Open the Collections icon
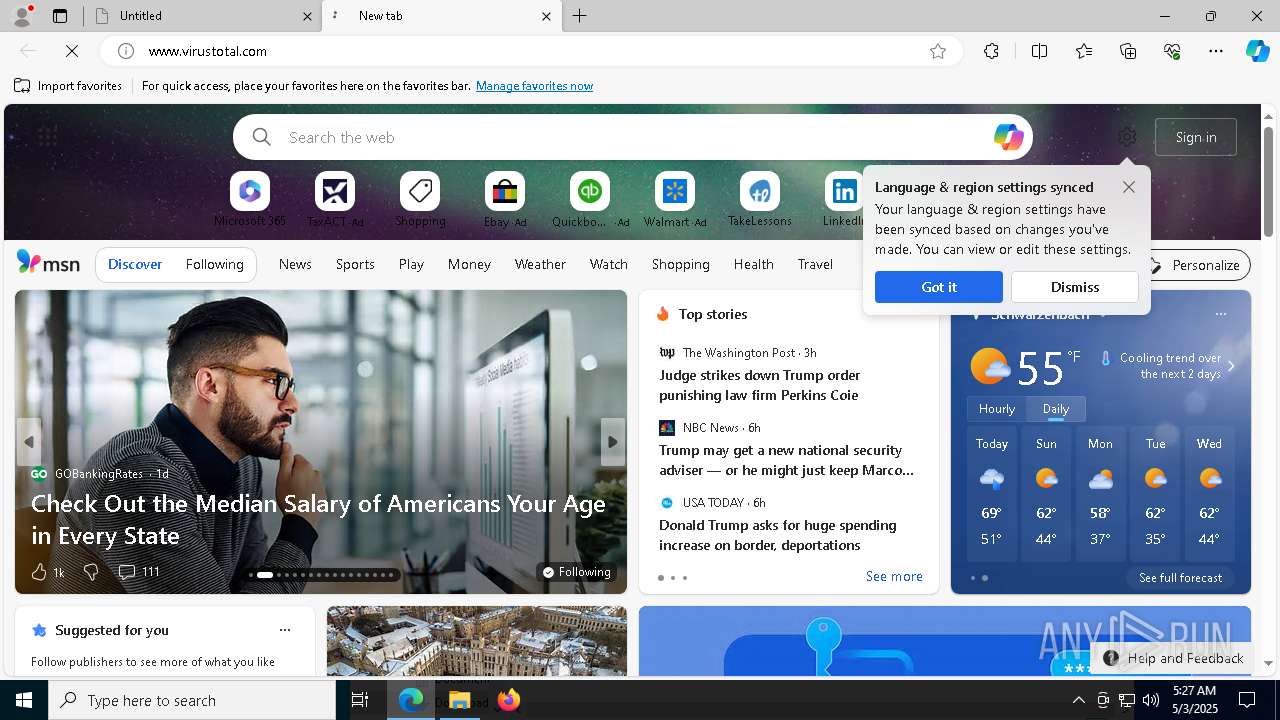 pyautogui.click(x=1128, y=51)
